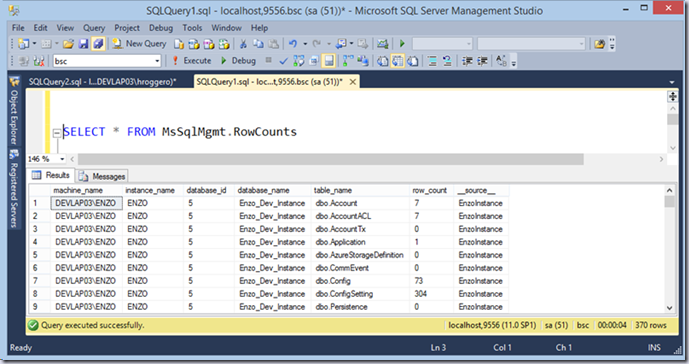The width and height of the screenshot is (689, 364).
Task: Click the Change Connection icon
Action: tap(39, 61)
